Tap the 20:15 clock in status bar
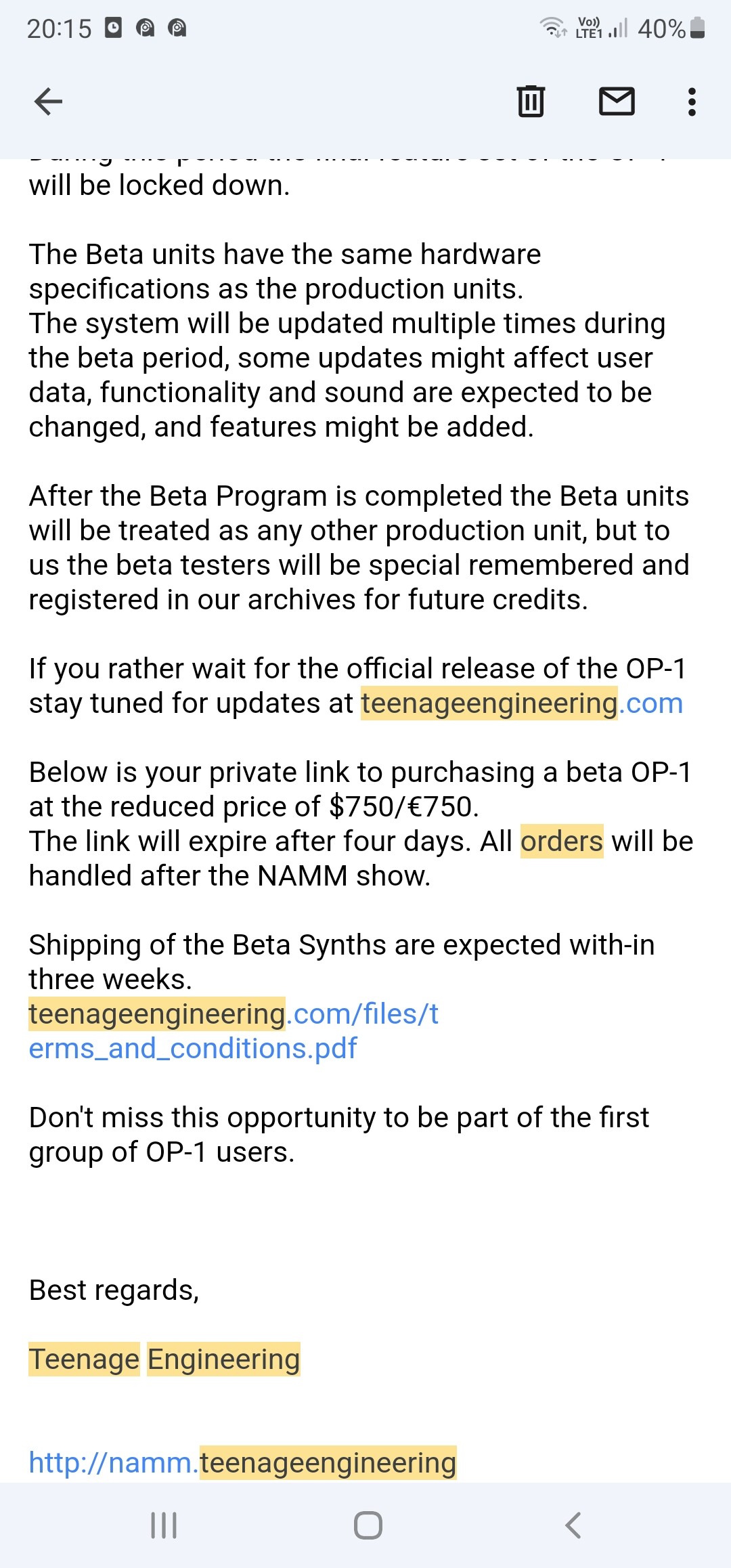Viewport: 731px width, 1568px height. pyautogui.click(x=60, y=28)
